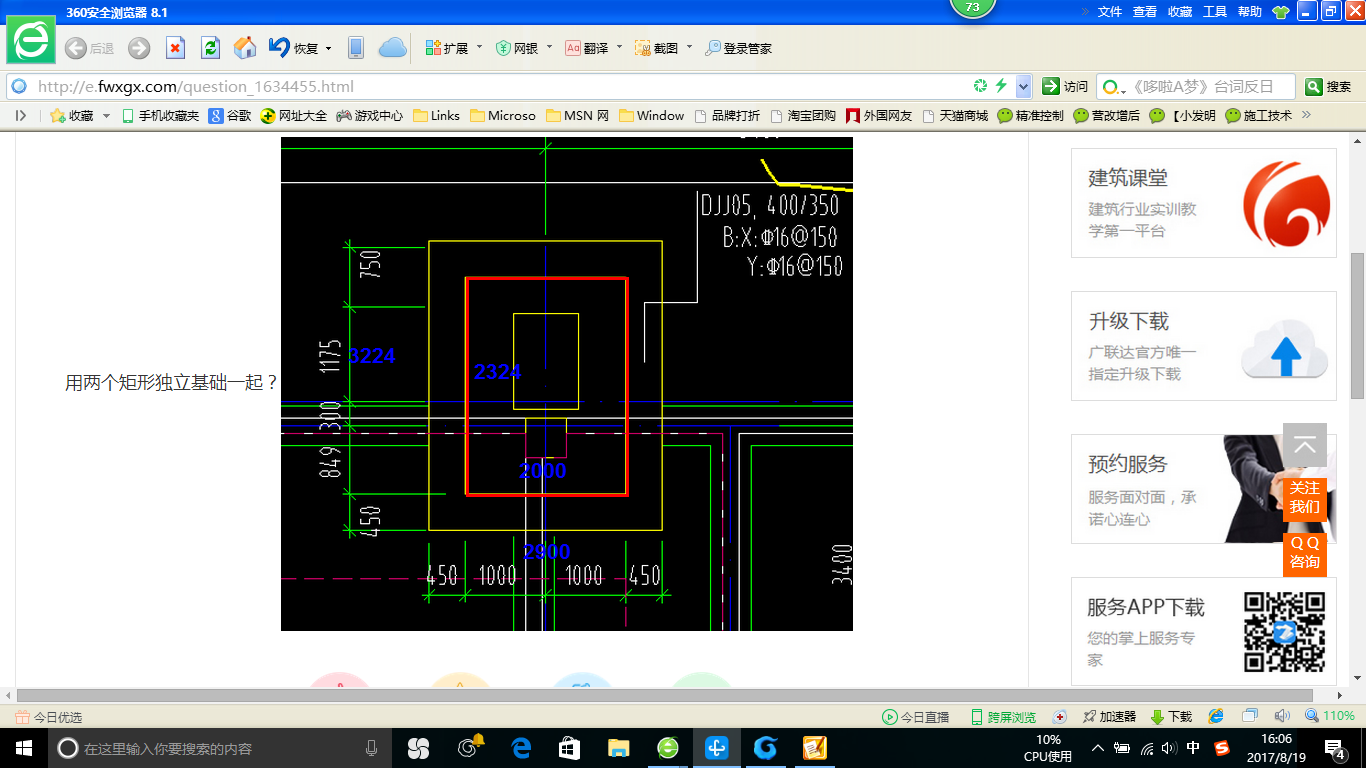Screen dimensions: 1366x768
Task: Expand the 截图 dropdown arrow
Action: (689, 47)
